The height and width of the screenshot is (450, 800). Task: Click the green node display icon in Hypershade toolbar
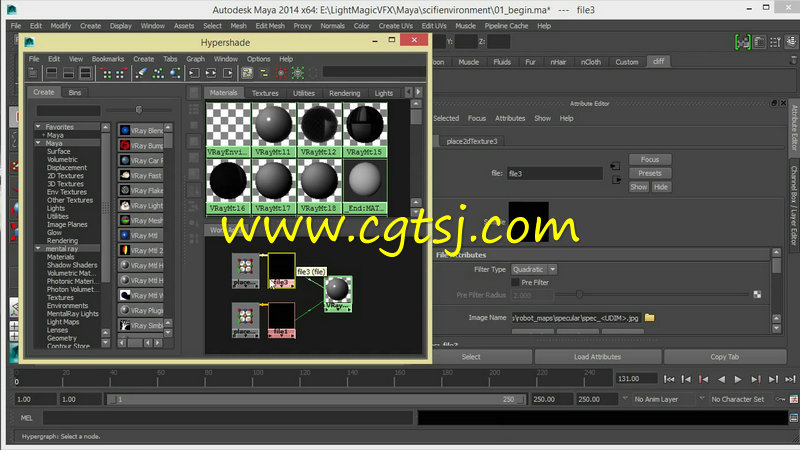(x=297, y=73)
